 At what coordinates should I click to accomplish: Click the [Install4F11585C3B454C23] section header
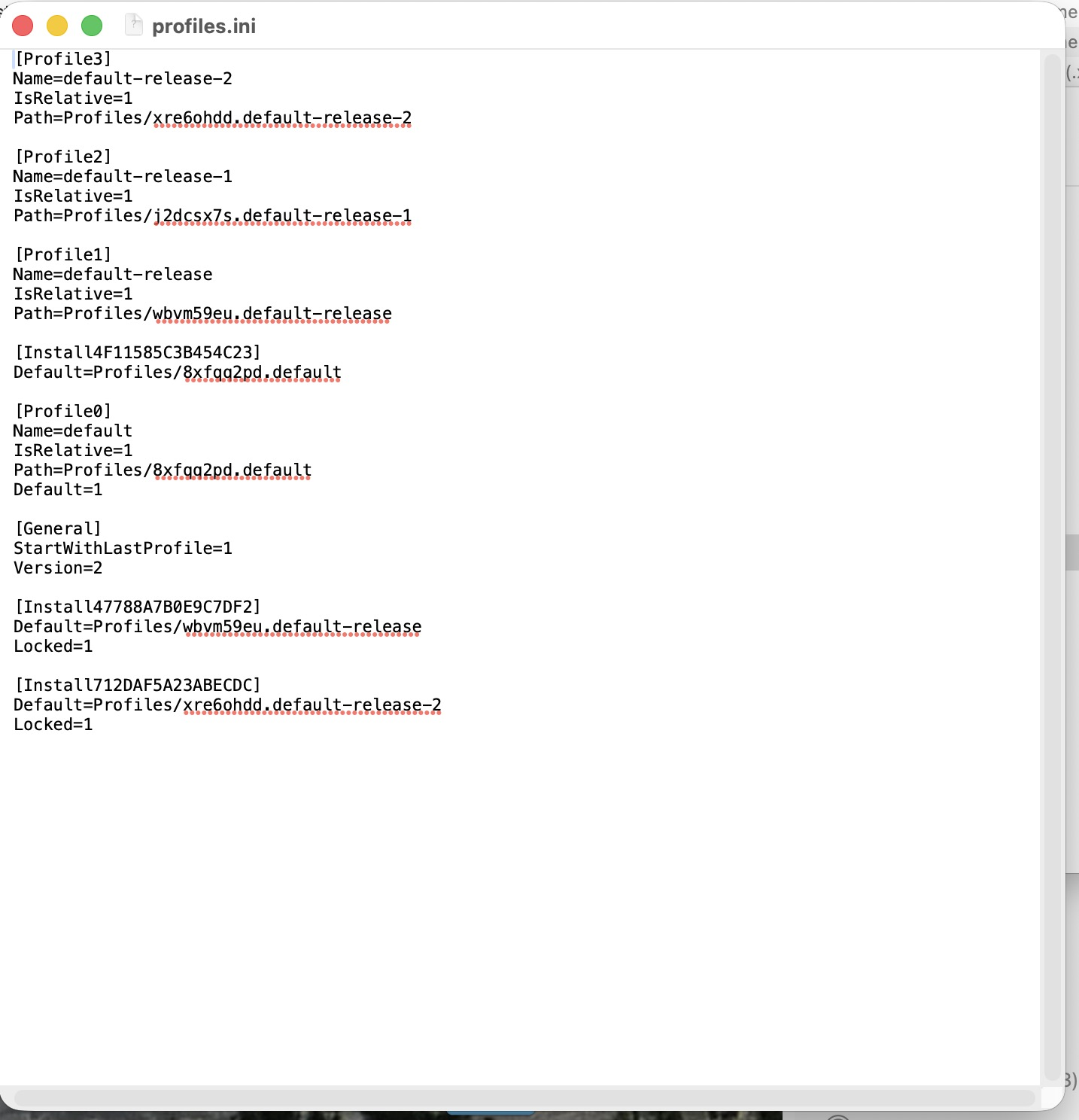(x=138, y=352)
